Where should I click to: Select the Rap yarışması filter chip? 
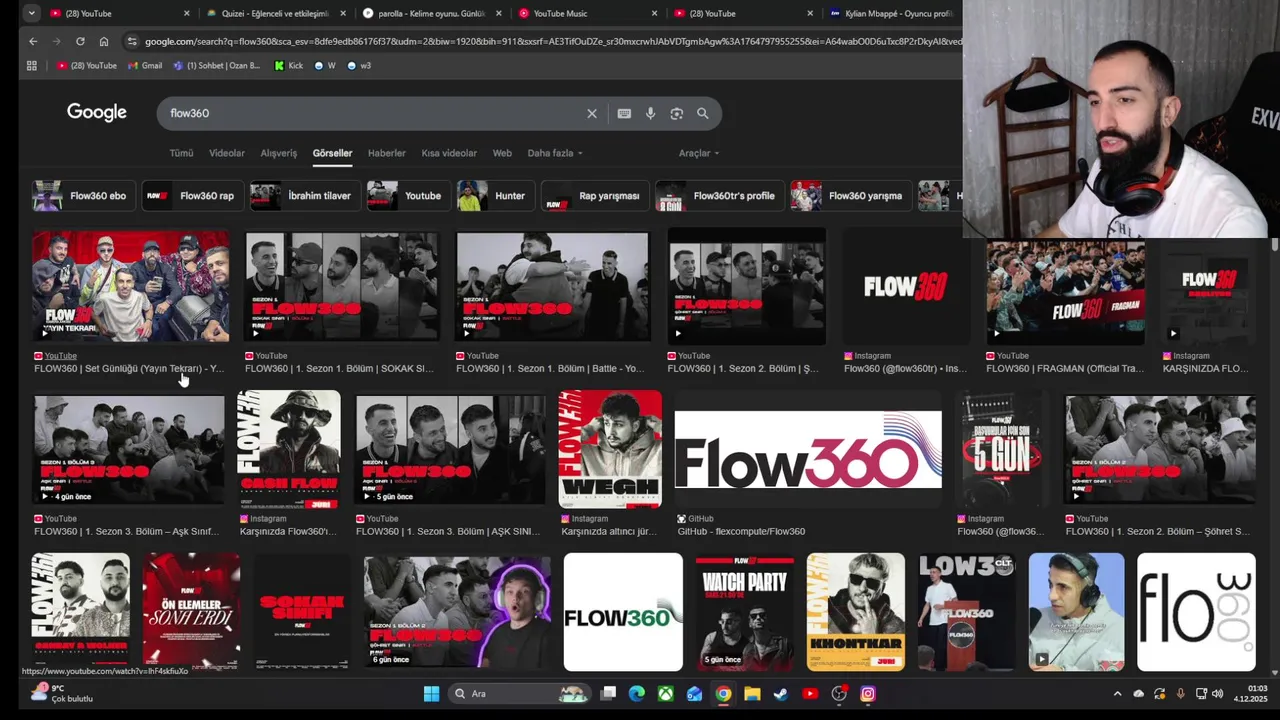[x=593, y=196]
